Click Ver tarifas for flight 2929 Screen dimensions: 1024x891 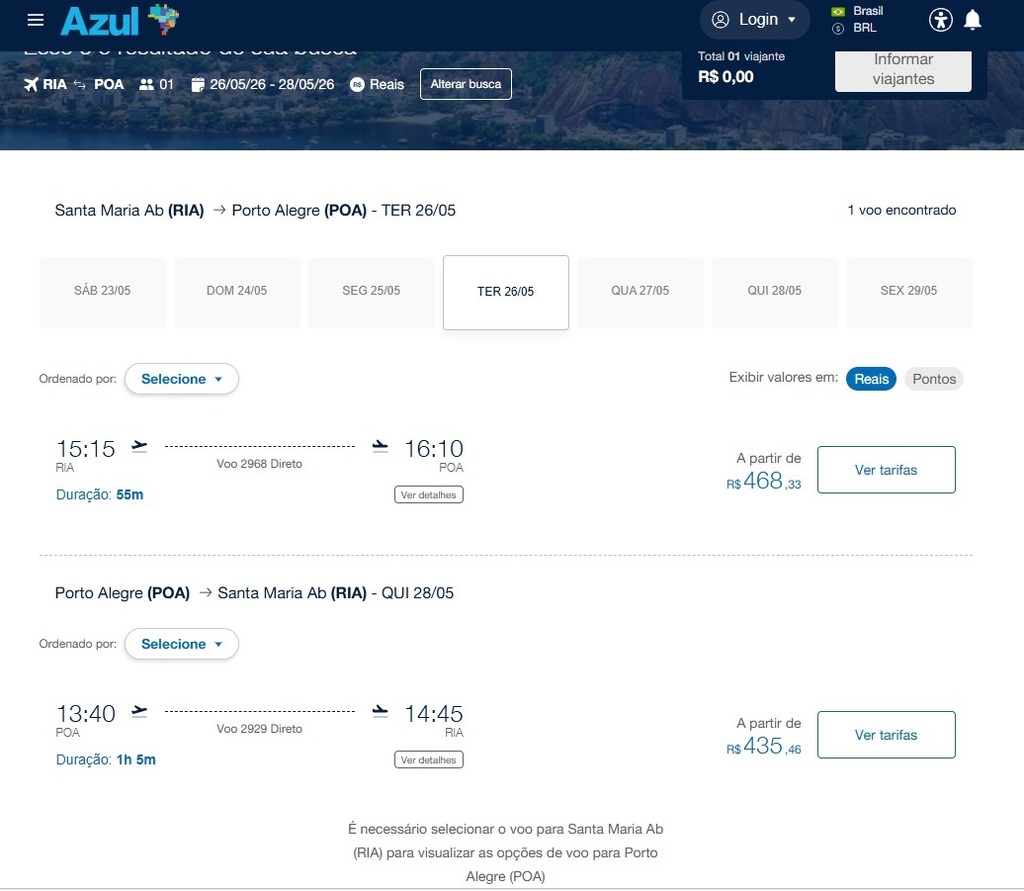click(885, 735)
